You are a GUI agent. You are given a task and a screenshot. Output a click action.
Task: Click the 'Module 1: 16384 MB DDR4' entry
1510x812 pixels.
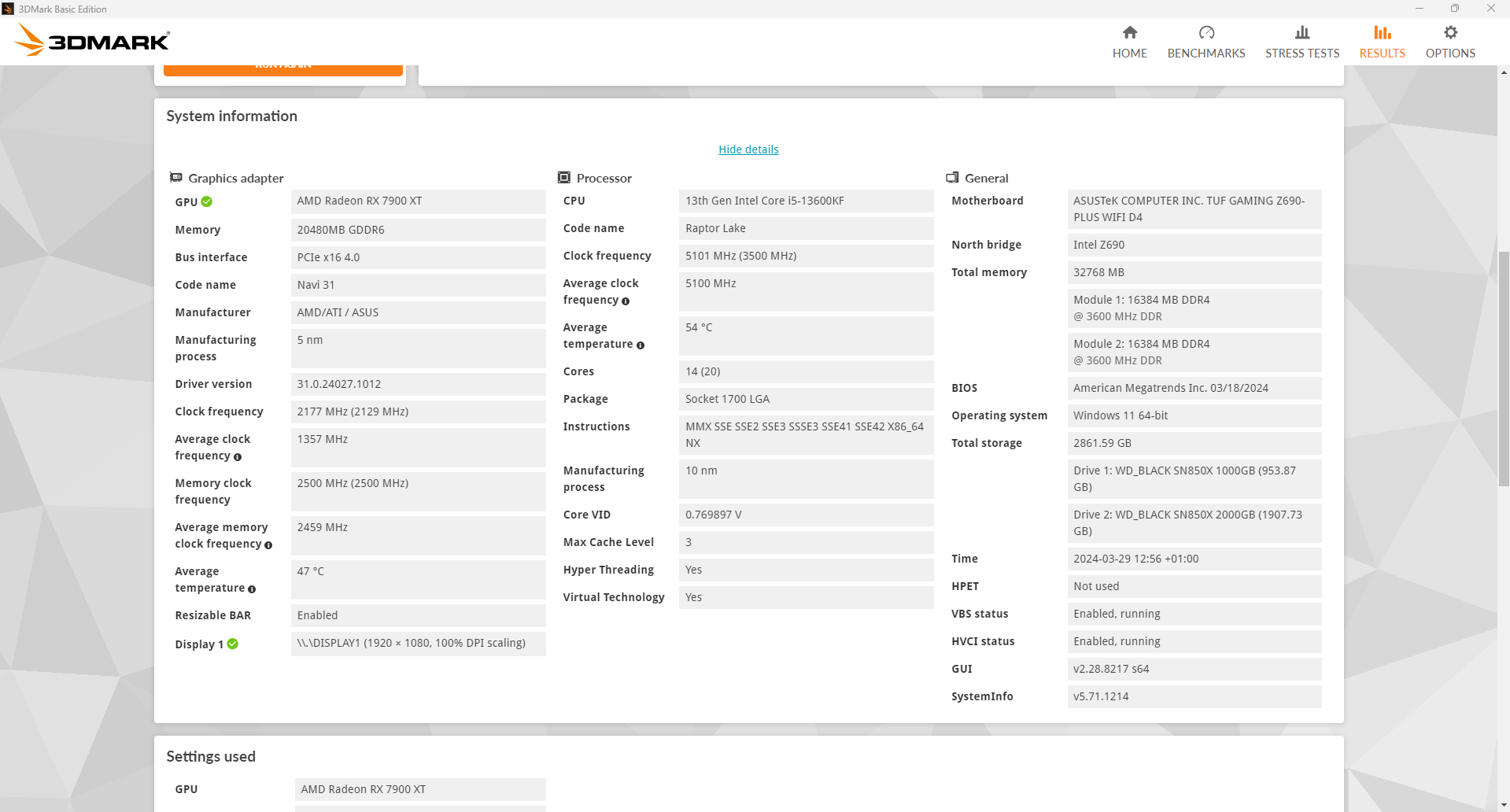click(1194, 308)
